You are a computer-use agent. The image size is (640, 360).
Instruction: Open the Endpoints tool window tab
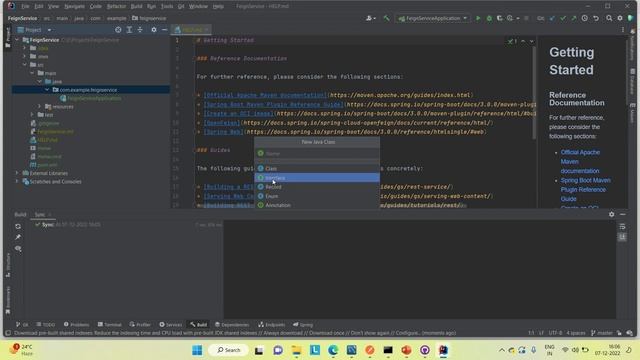[271, 325]
